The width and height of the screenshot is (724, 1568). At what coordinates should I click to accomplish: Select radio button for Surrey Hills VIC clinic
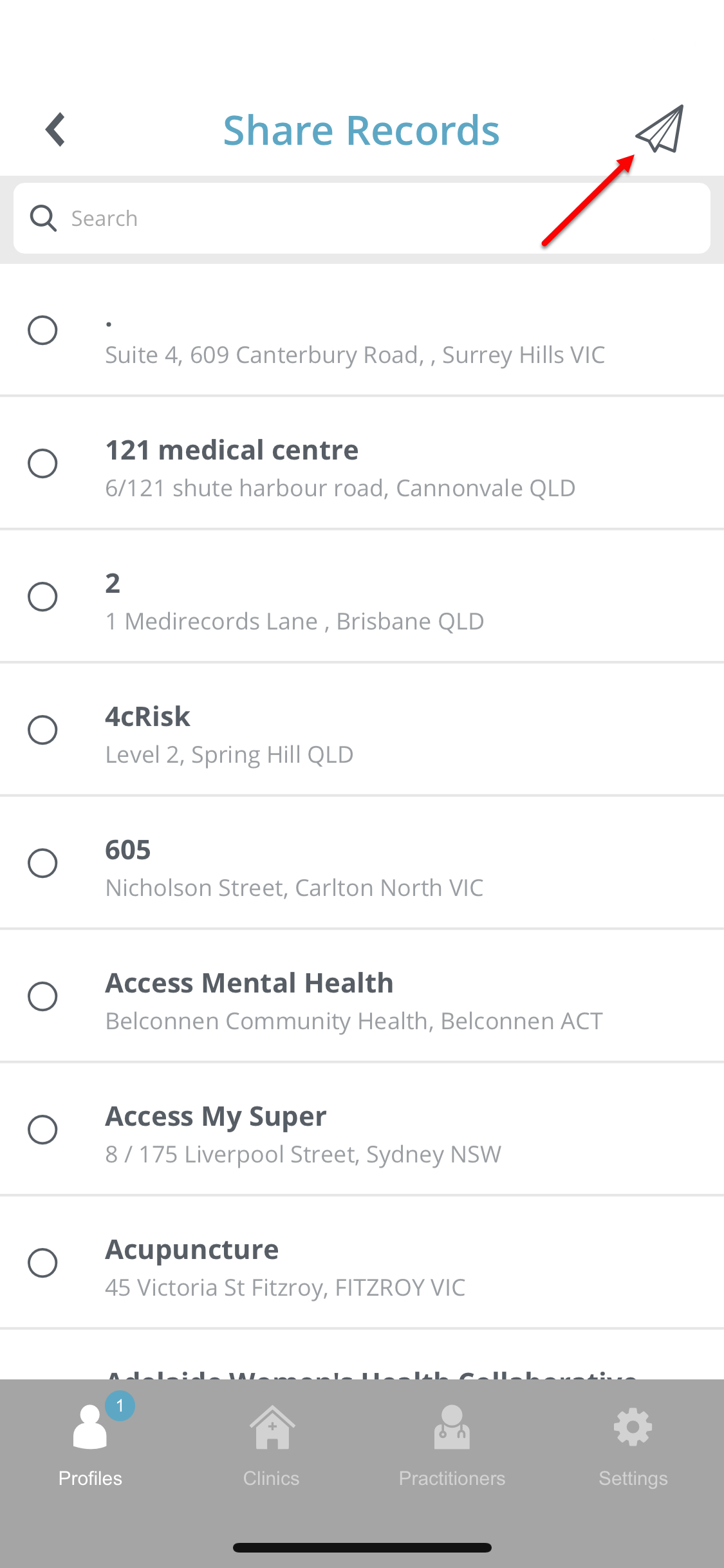point(42,330)
